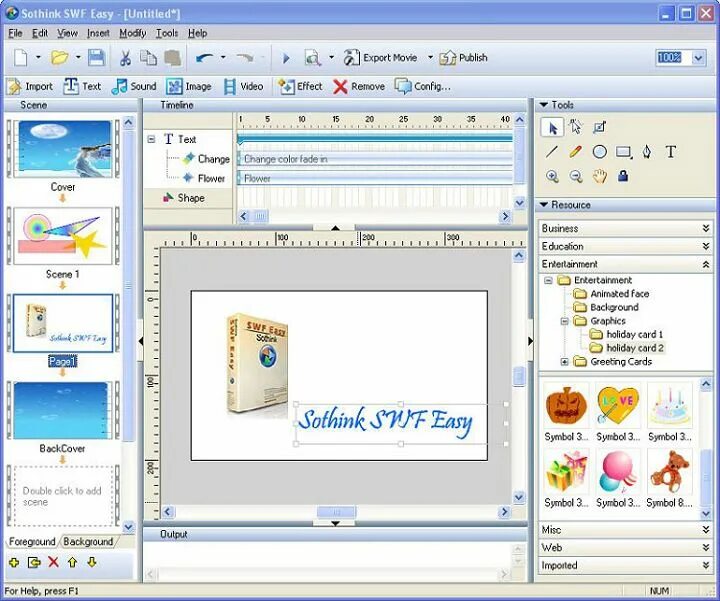
Task: Select the Zoom In tool
Action: 552,176
